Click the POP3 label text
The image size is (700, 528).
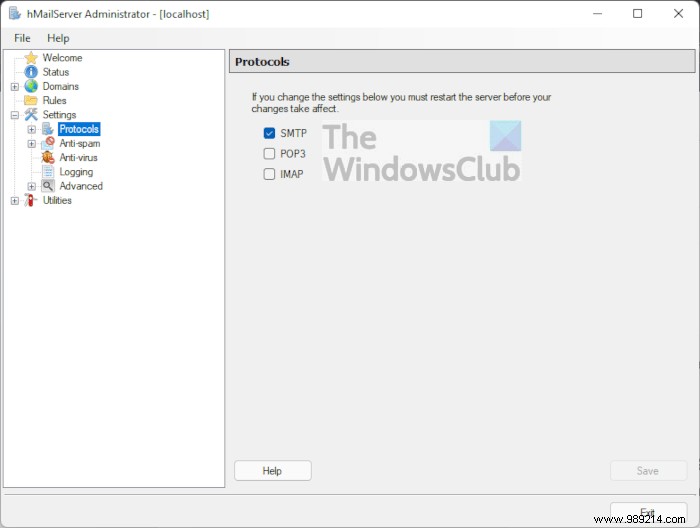[x=293, y=154]
